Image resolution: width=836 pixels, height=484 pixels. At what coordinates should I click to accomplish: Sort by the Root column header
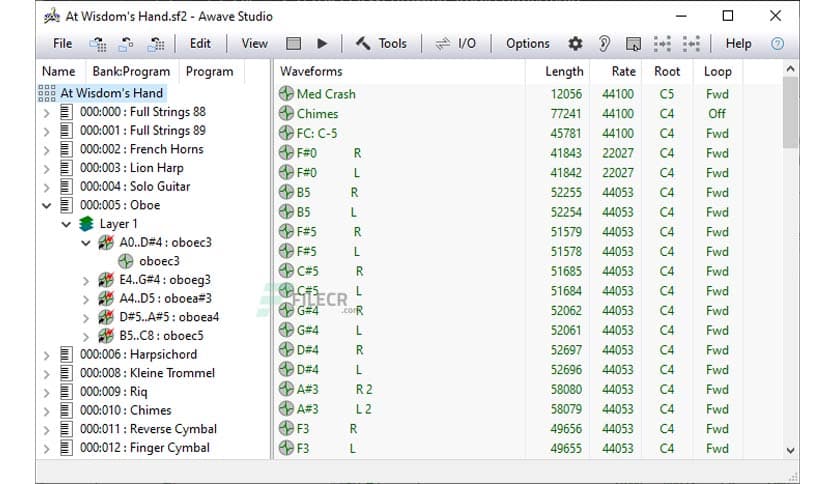(x=666, y=71)
